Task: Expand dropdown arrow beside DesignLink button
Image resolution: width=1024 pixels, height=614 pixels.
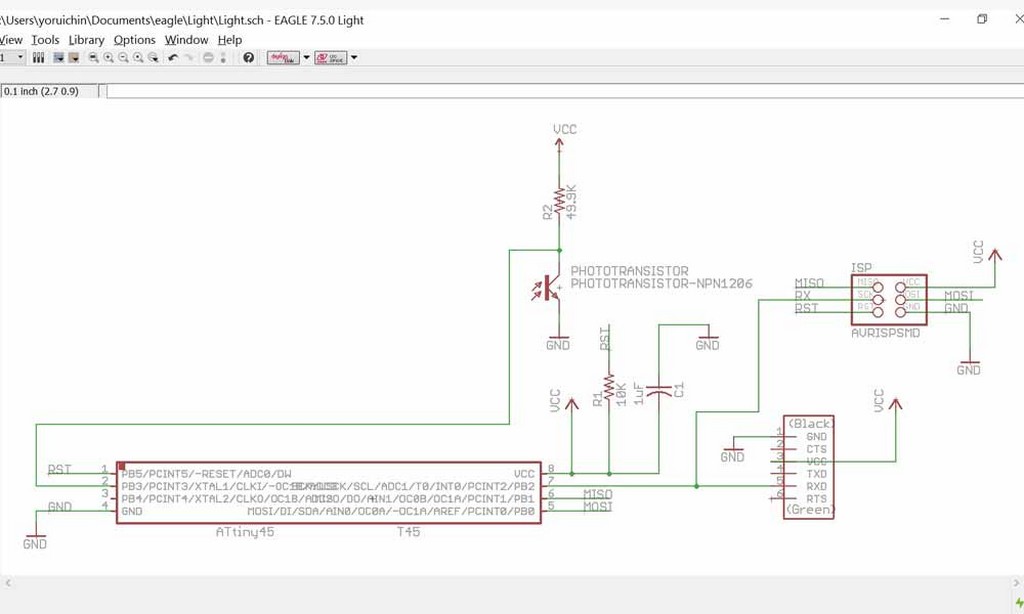Action: pyautogui.click(x=306, y=57)
